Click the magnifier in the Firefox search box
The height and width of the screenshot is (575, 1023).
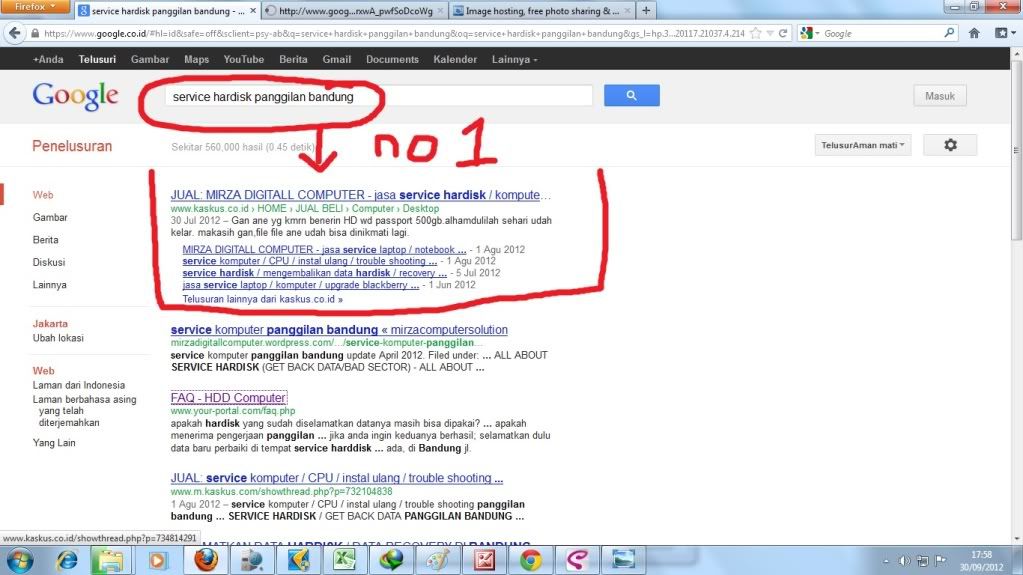tap(949, 33)
